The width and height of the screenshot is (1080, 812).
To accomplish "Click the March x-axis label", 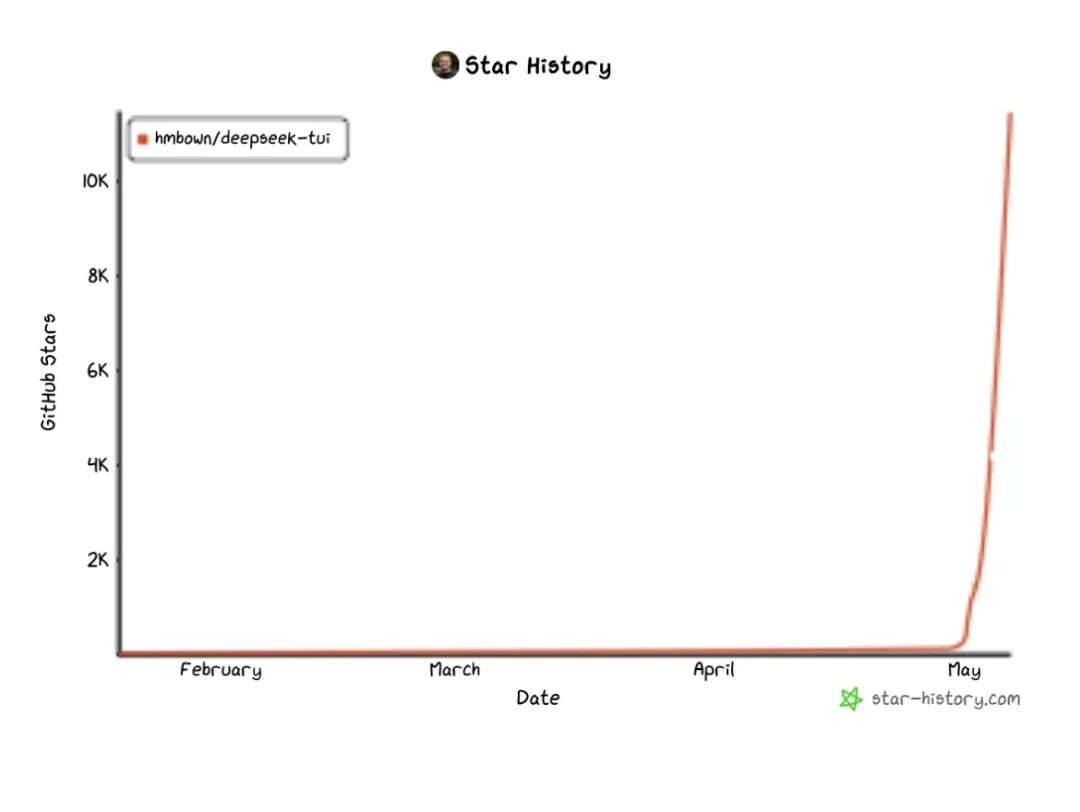I will click(455, 669).
